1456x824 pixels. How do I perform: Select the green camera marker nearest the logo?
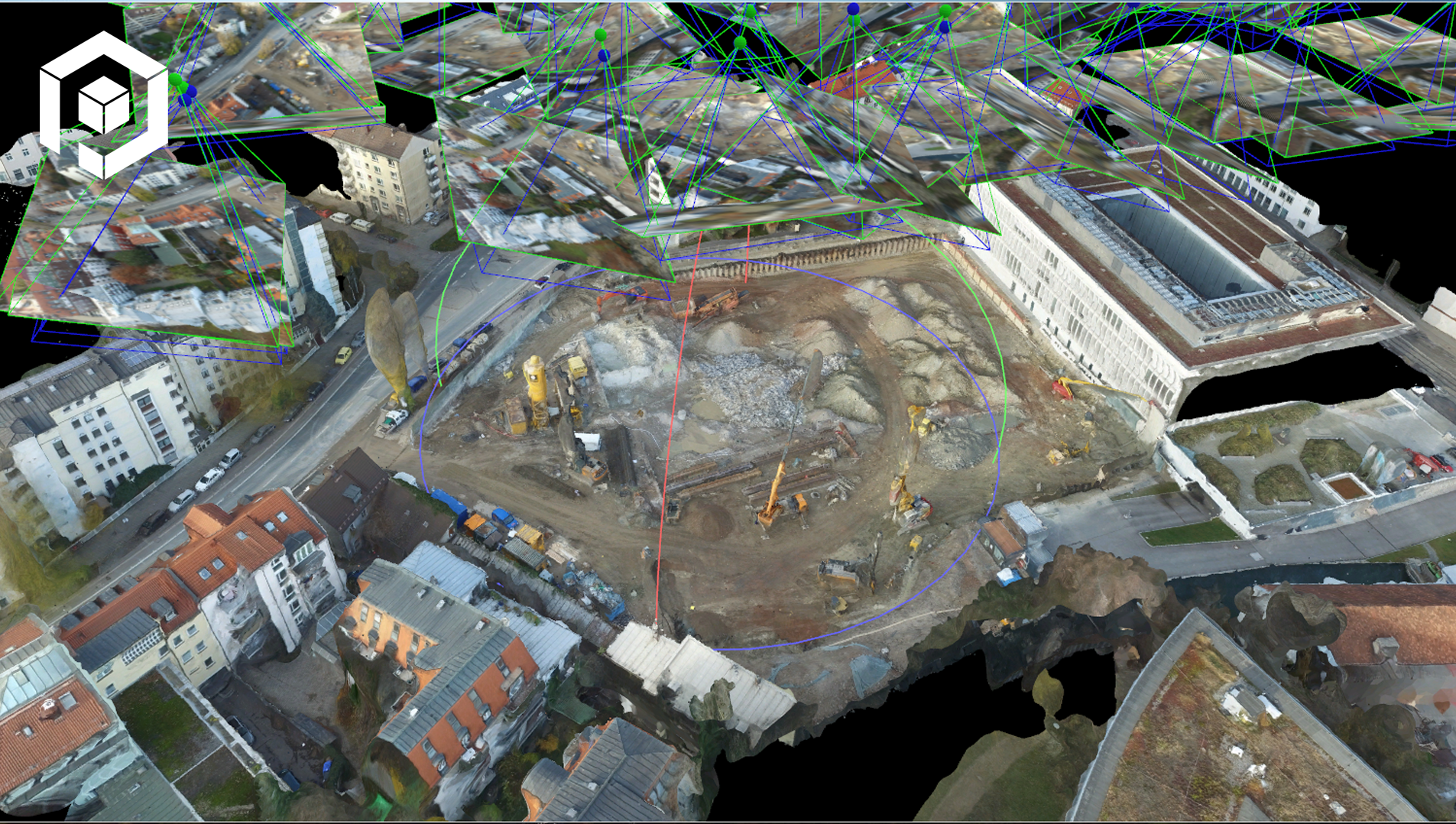click(x=176, y=80)
